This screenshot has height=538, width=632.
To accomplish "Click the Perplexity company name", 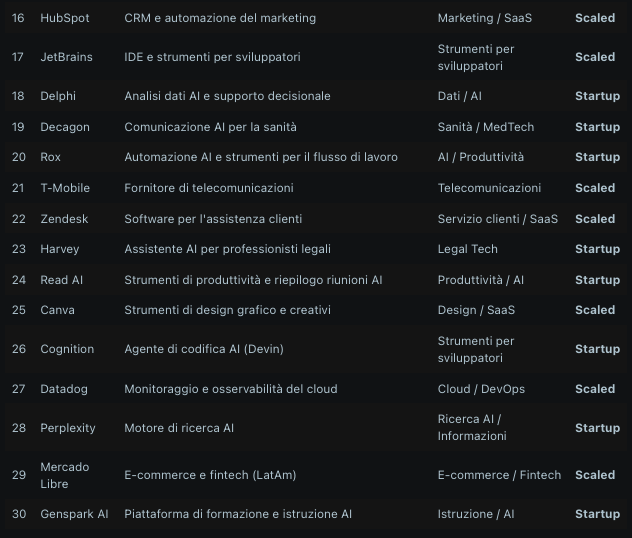I will coord(68,428).
